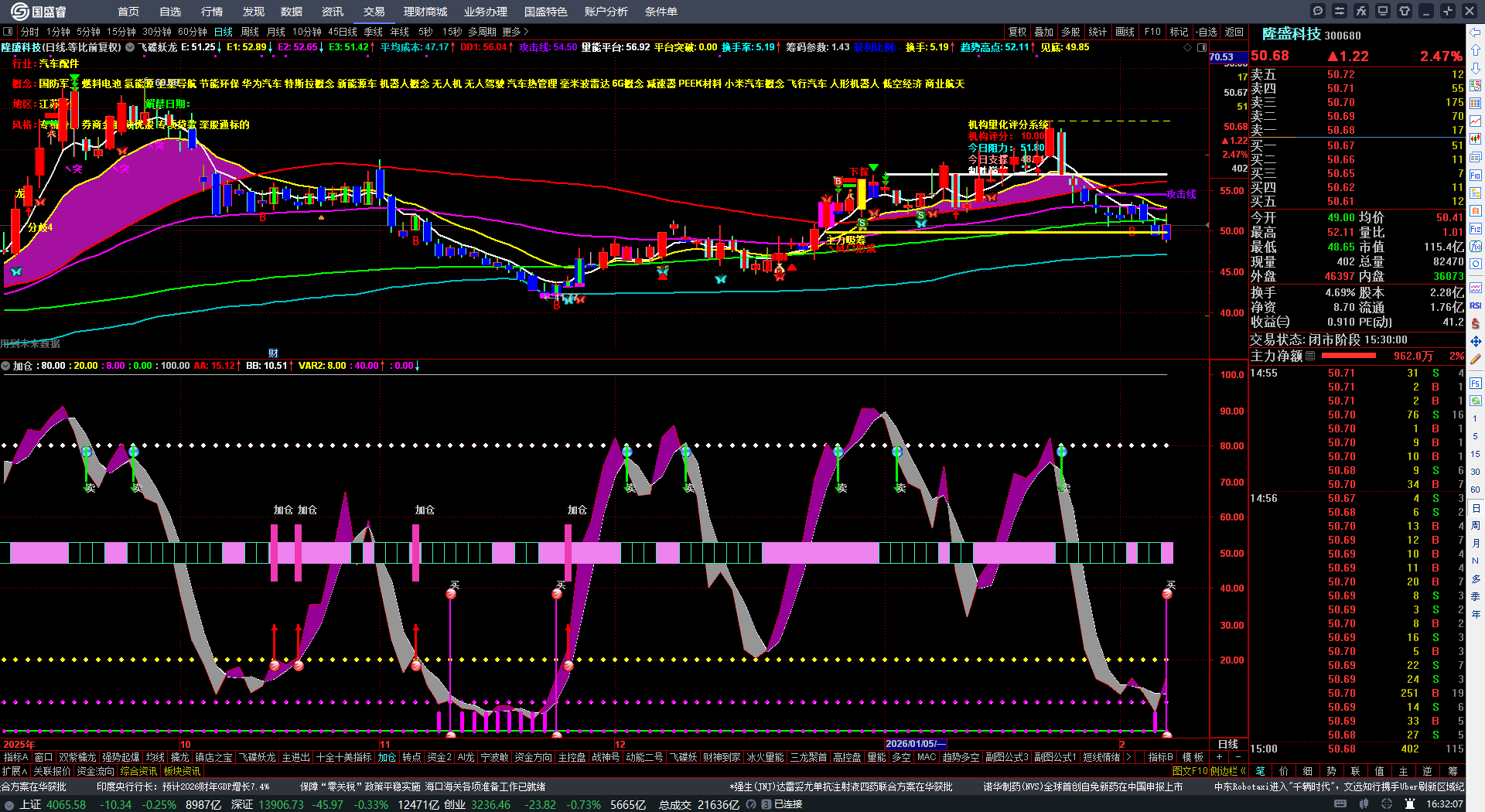Click the blue down arrow sidebar icon
Image resolution: width=1485 pixels, height=812 pixels.
tap(1476, 67)
